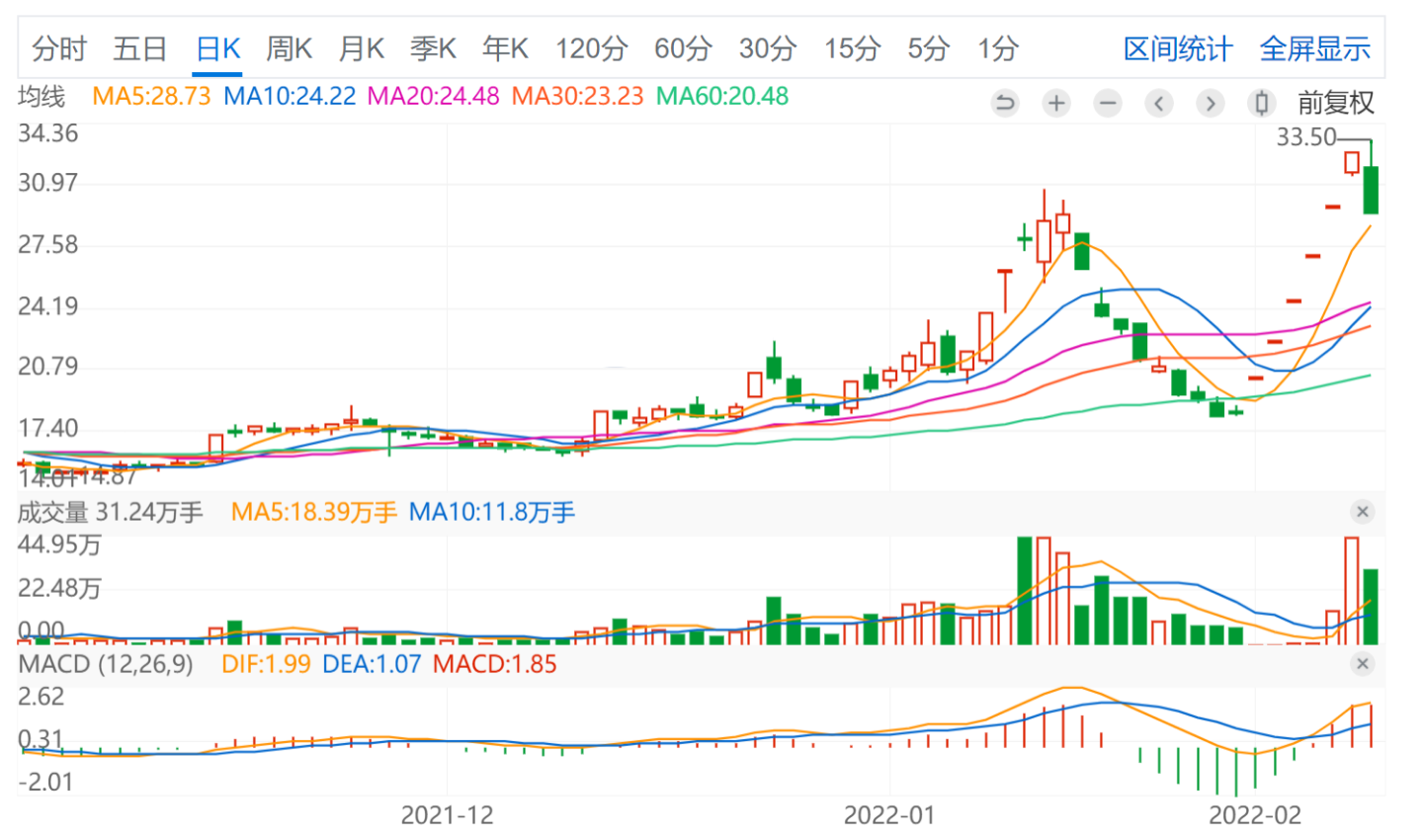Zoom out the chart with minus icon
The image size is (1423, 840).
click(x=1108, y=103)
